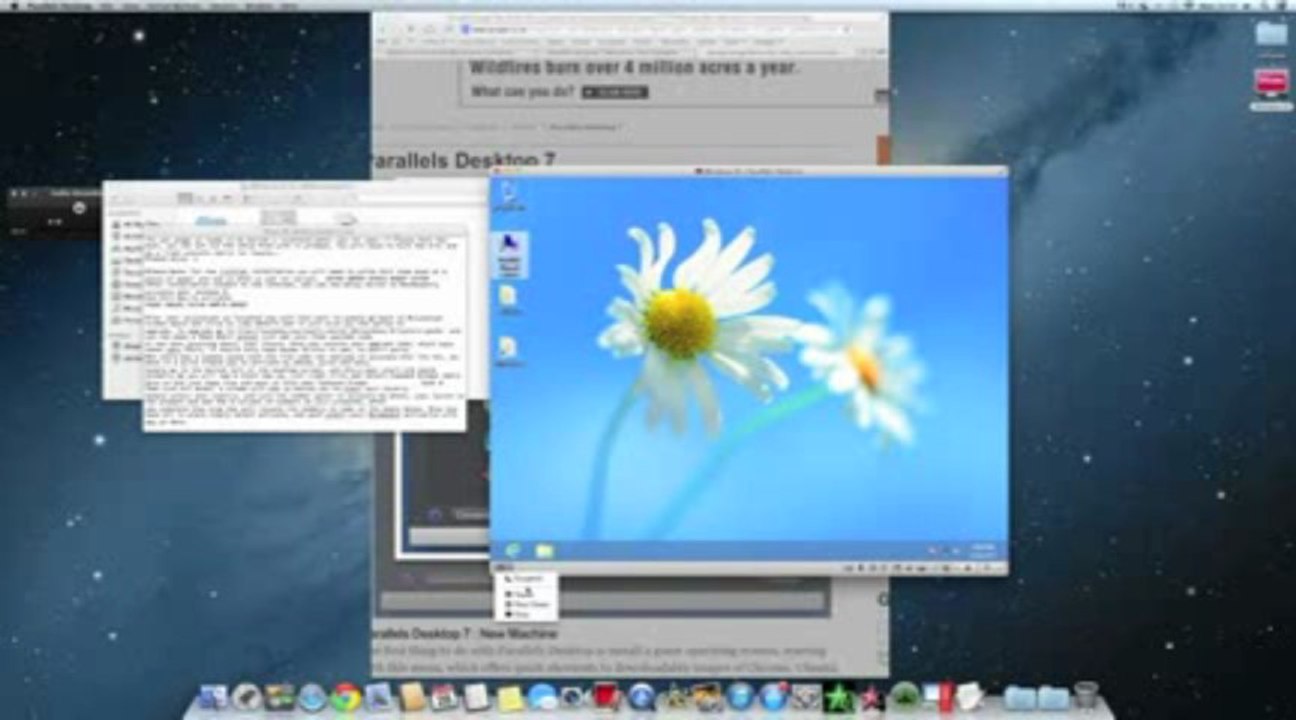Open the blue icon with red badge in Dock
Screen dimensions: 1296x720
773,697
